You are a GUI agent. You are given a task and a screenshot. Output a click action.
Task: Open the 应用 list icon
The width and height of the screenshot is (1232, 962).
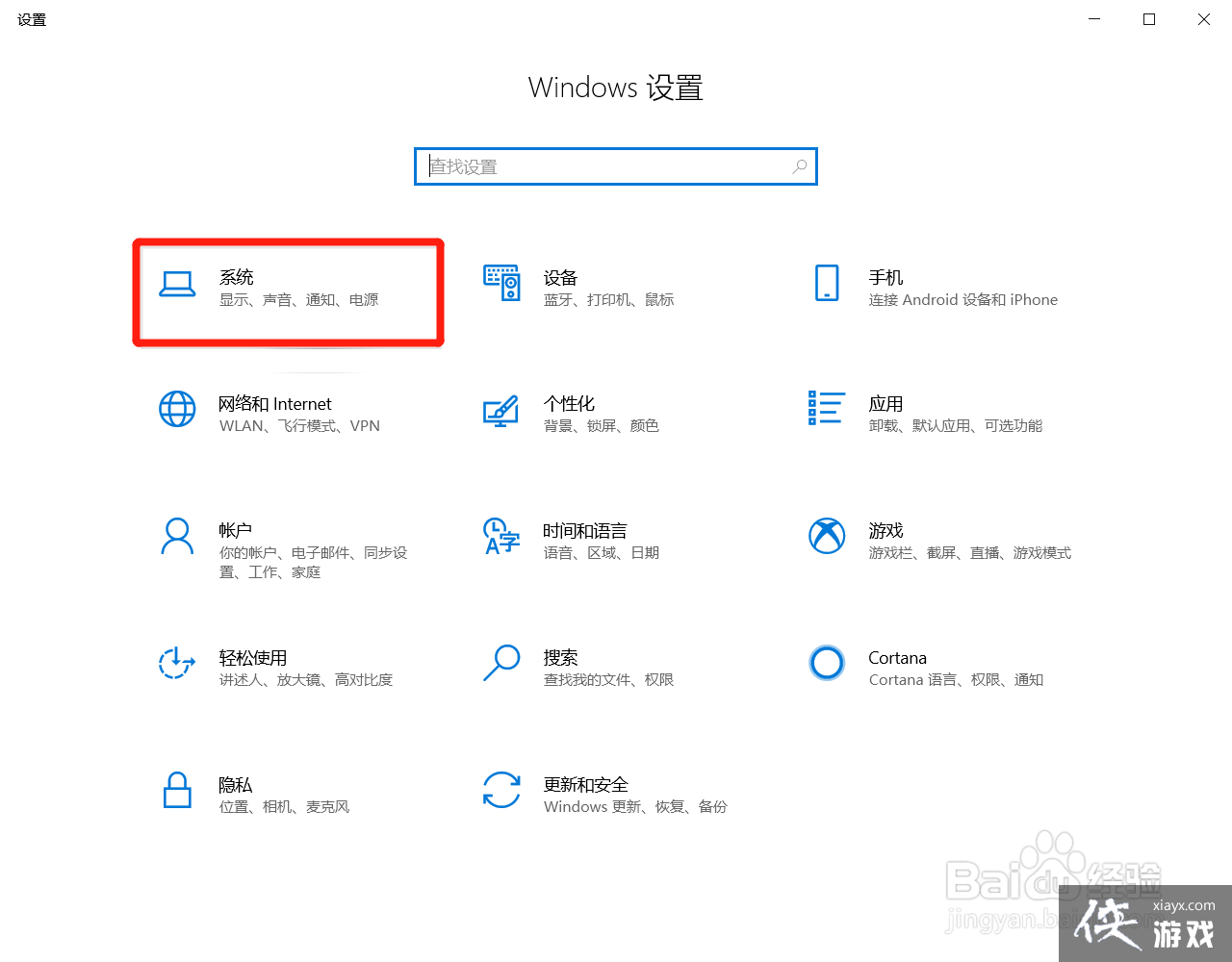(x=827, y=408)
